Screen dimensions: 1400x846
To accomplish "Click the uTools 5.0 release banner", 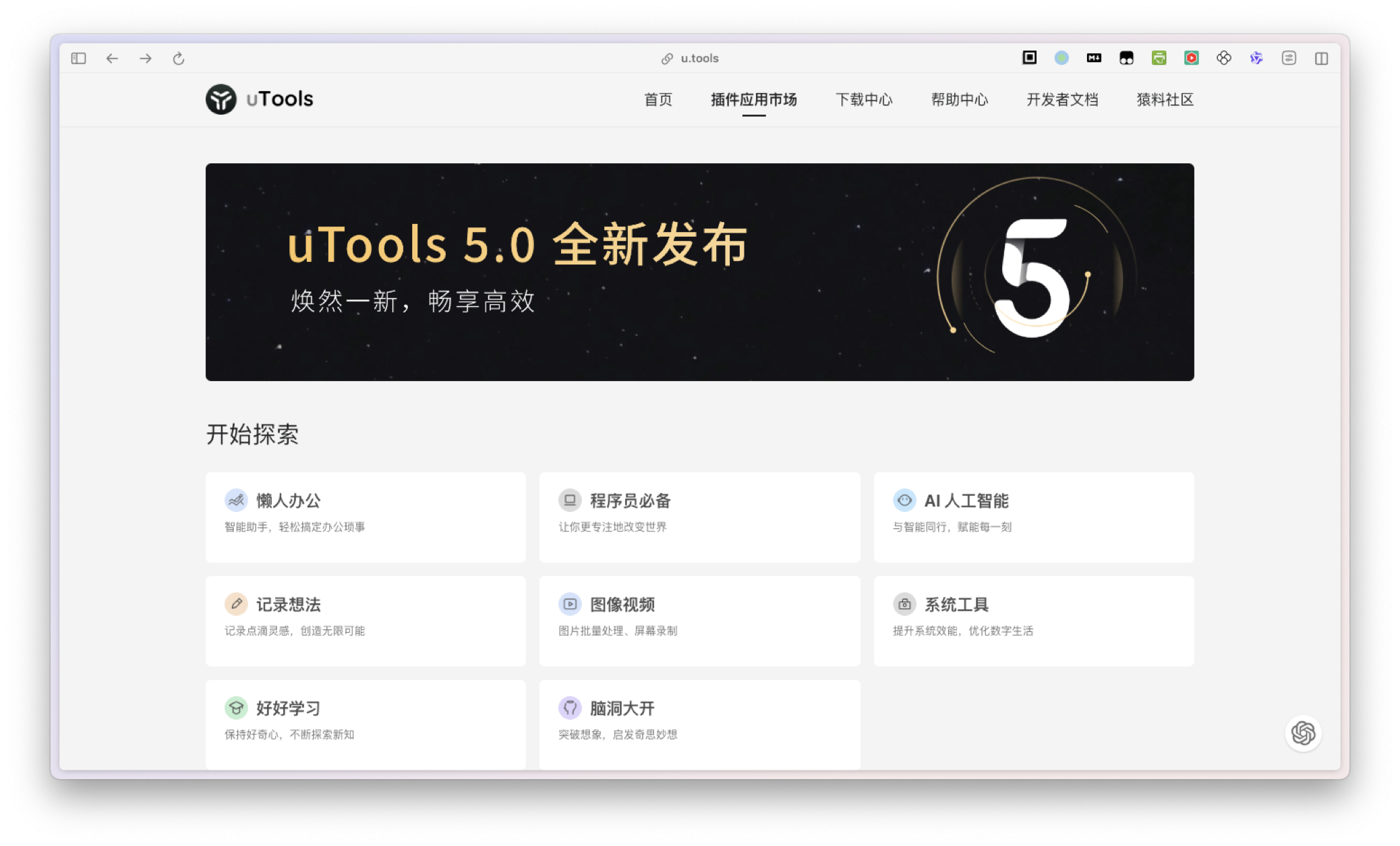I will pyautogui.click(x=699, y=272).
